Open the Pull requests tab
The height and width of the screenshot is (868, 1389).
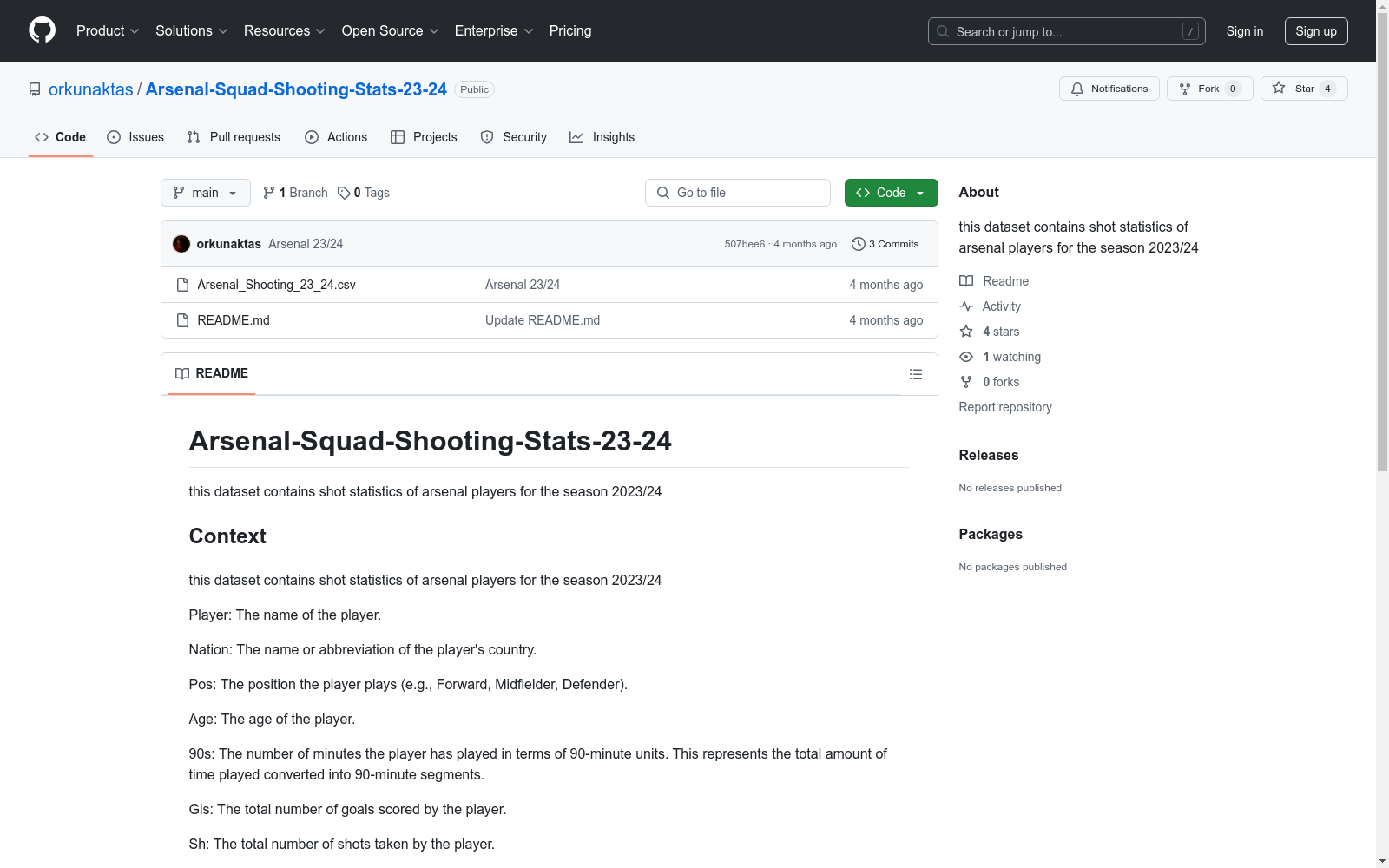click(x=234, y=137)
